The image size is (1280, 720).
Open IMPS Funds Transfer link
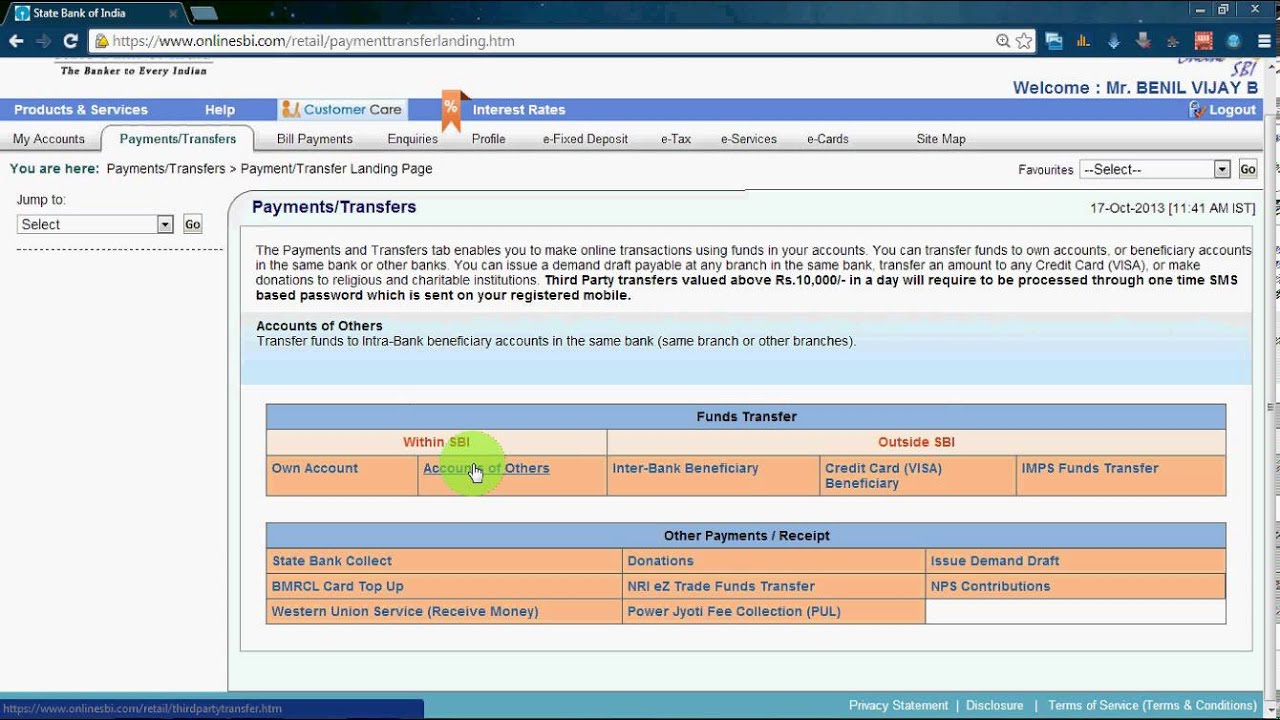[x=1090, y=468]
